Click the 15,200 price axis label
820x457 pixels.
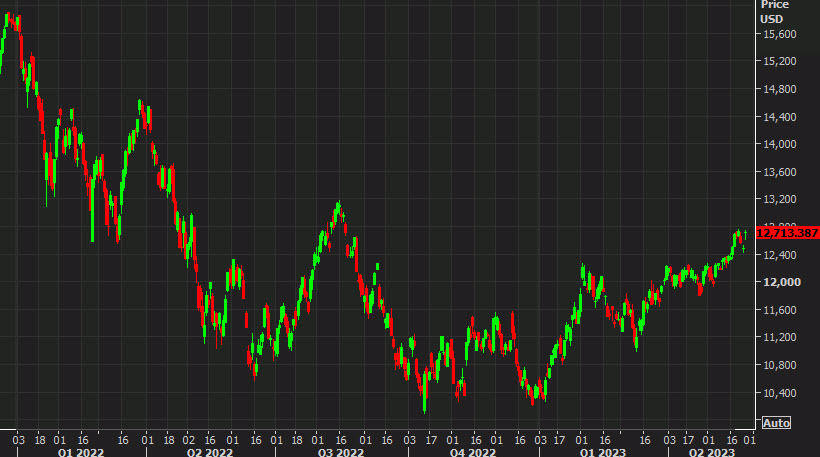click(780, 61)
